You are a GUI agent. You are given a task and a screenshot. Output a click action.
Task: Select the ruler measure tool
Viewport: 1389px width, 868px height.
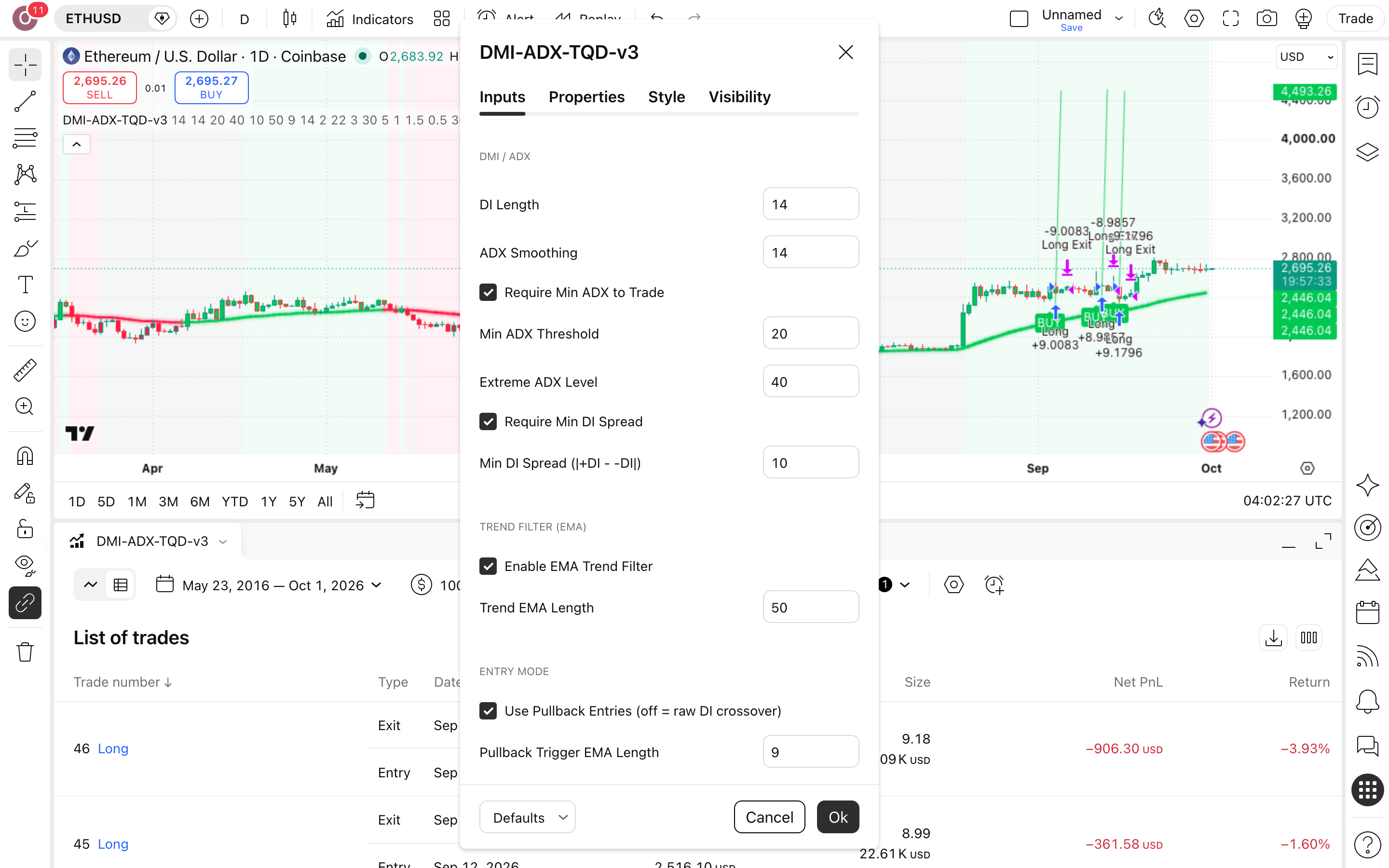coord(25,370)
